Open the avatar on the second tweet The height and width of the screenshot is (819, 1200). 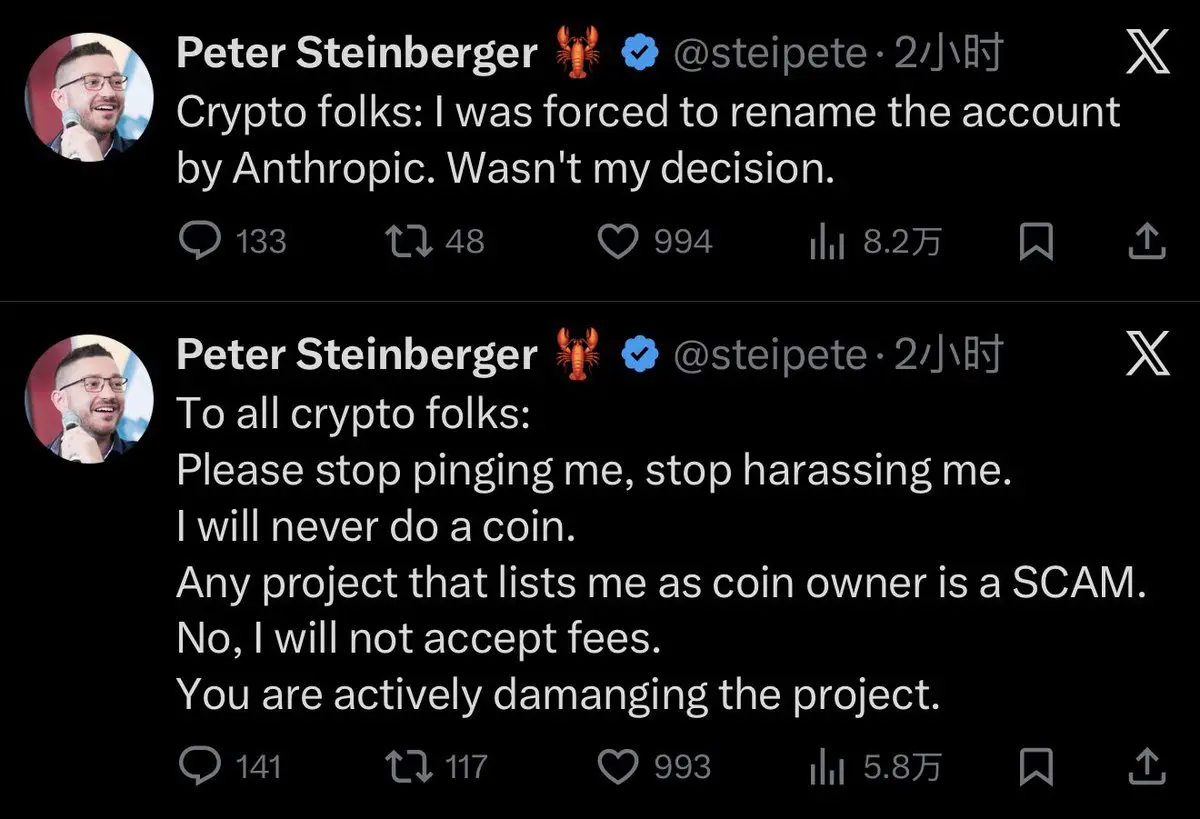pos(89,399)
